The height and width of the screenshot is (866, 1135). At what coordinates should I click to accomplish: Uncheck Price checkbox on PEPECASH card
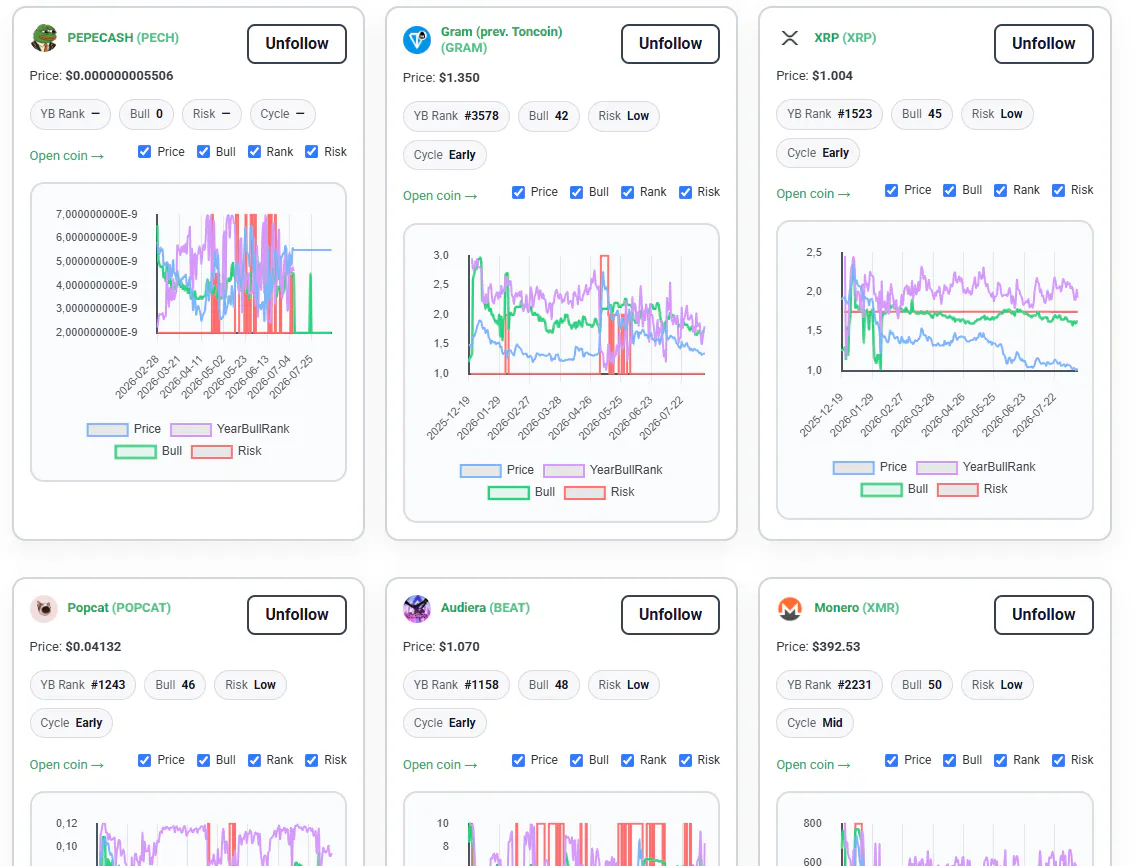pyautogui.click(x=145, y=151)
